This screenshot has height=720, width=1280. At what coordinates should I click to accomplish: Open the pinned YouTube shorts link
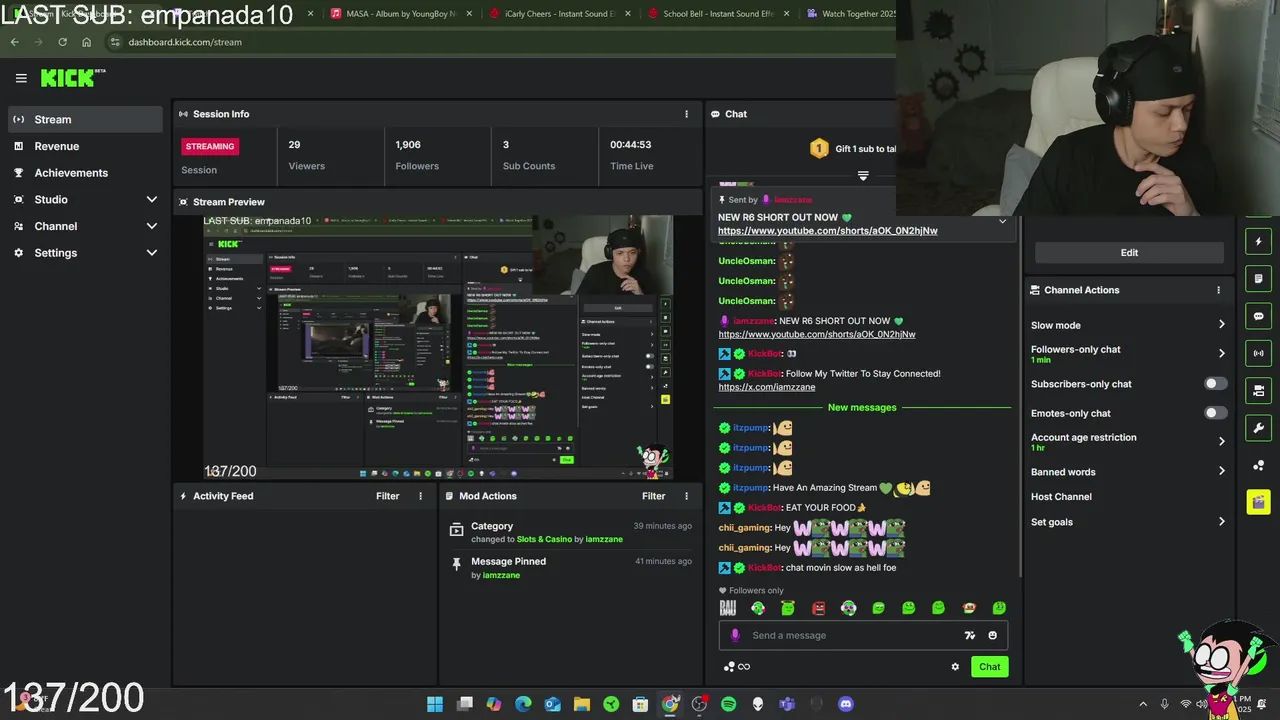pyautogui.click(x=828, y=231)
